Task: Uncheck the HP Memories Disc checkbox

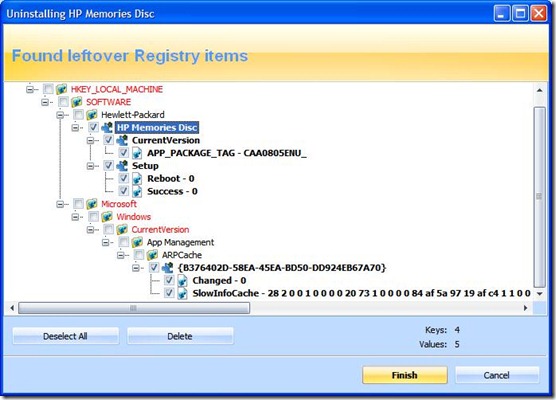Action: (93, 127)
